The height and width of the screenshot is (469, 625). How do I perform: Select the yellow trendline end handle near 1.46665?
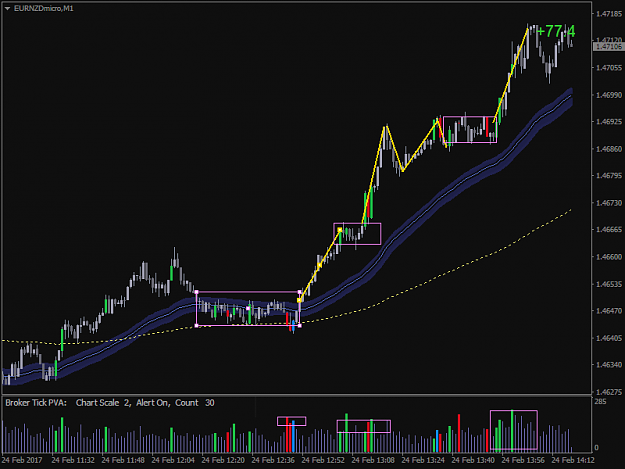pos(340,230)
